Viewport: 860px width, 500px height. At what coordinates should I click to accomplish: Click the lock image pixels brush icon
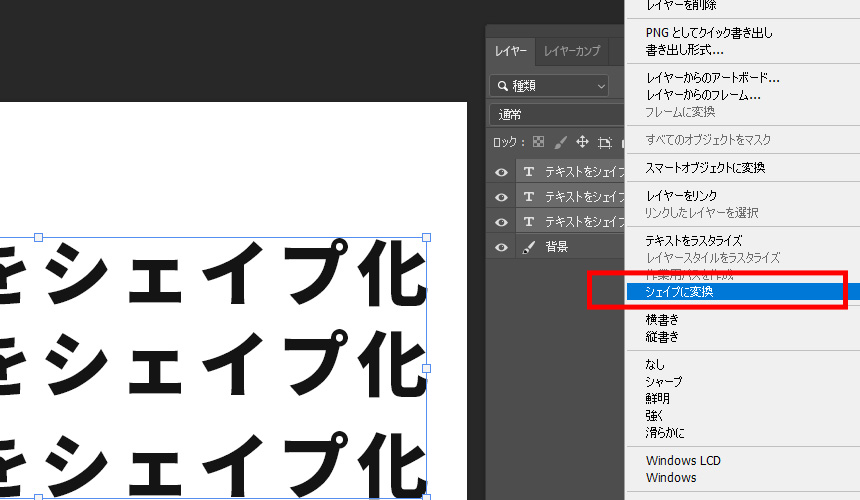coord(561,142)
